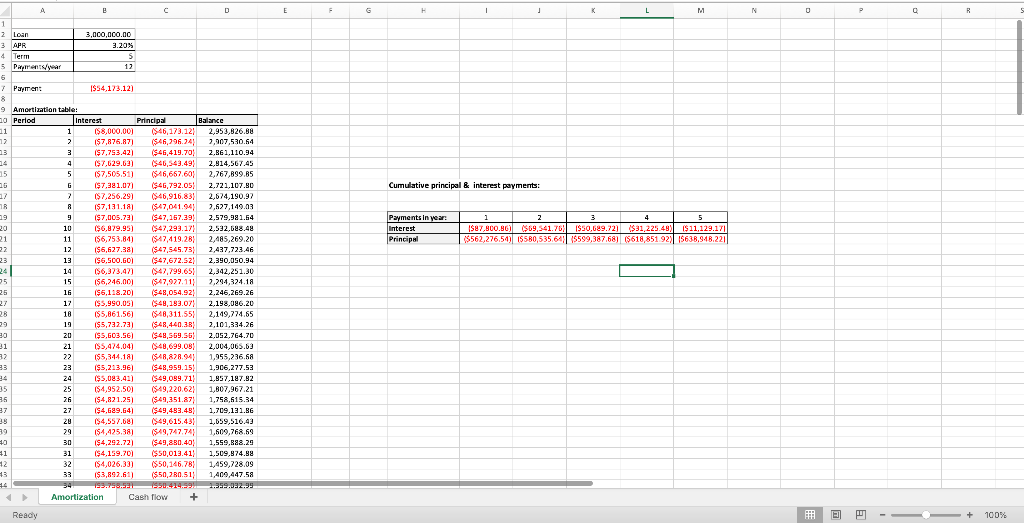
Task: Click the 100% zoom level indicator
Action: [x=996, y=515]
